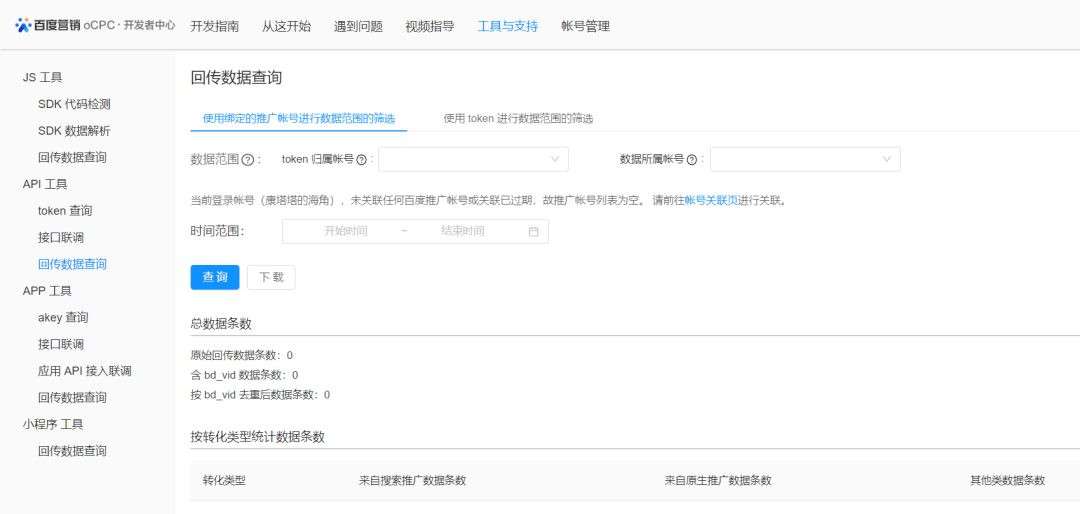Click the 结束时间 date input
The width and height of the screenshot is (1080, 514).
pos(462,231)
